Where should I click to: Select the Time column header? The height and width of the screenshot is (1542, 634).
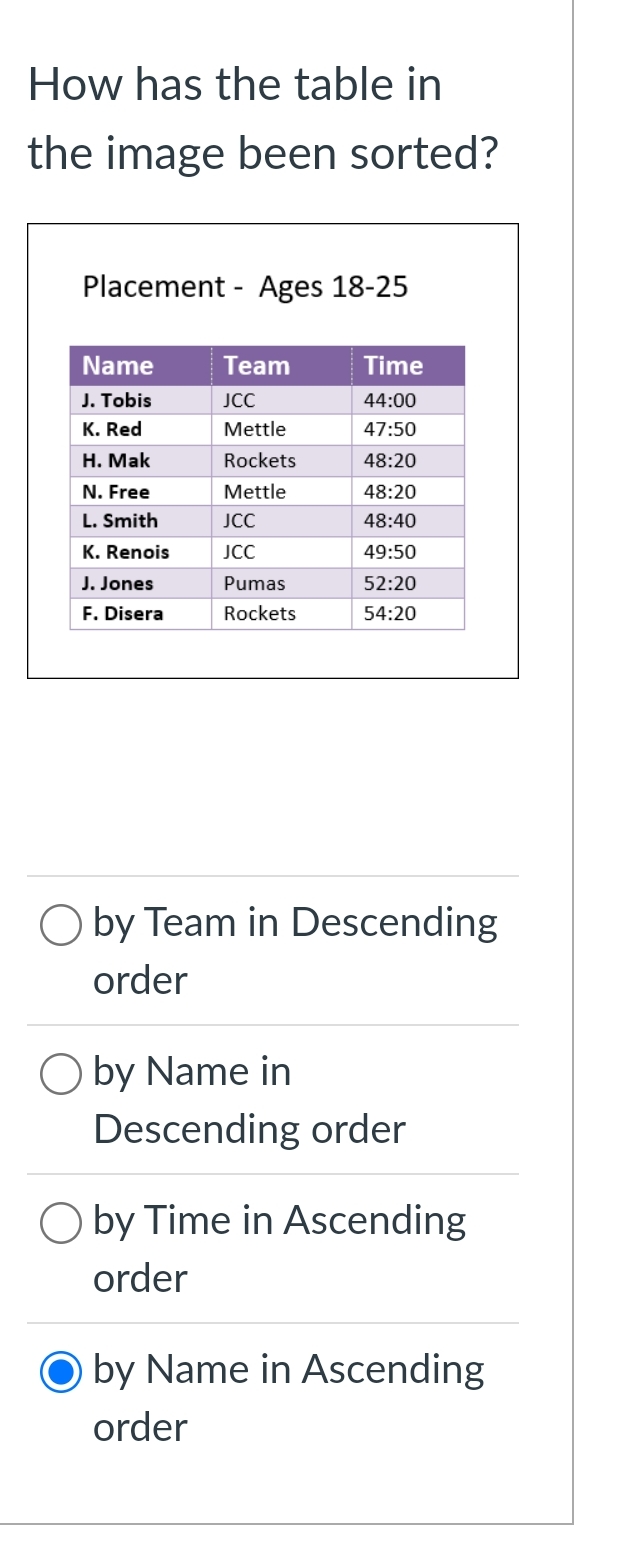click(394, 366)
